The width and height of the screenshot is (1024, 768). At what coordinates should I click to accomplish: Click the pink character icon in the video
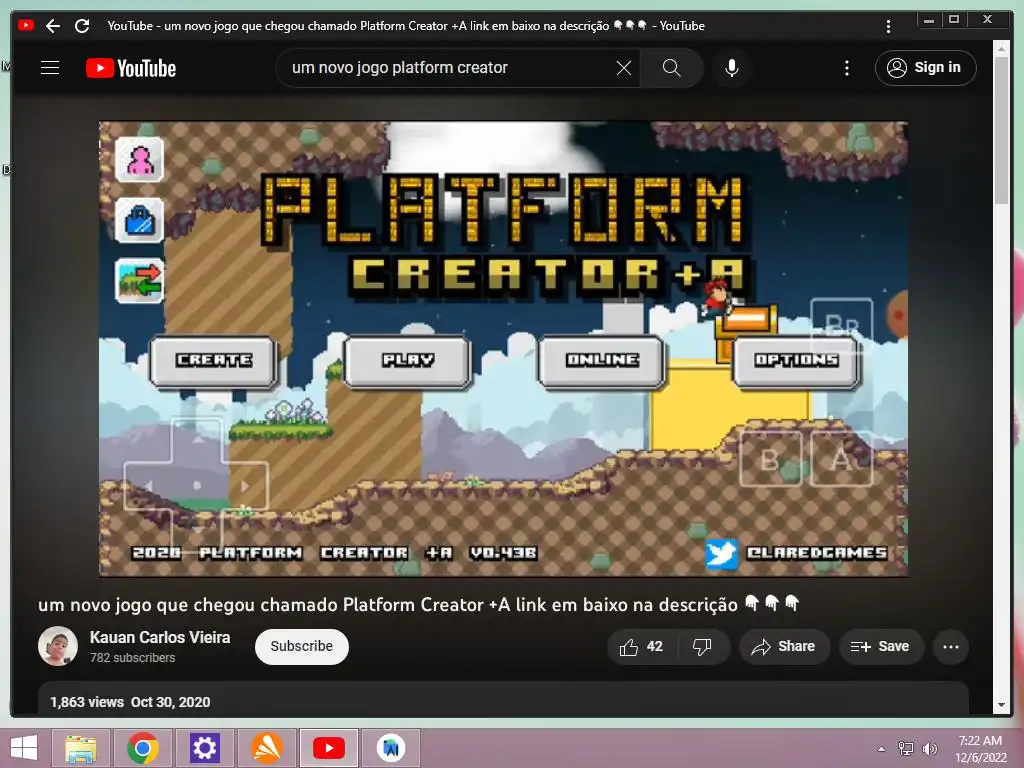click(139, 160)
